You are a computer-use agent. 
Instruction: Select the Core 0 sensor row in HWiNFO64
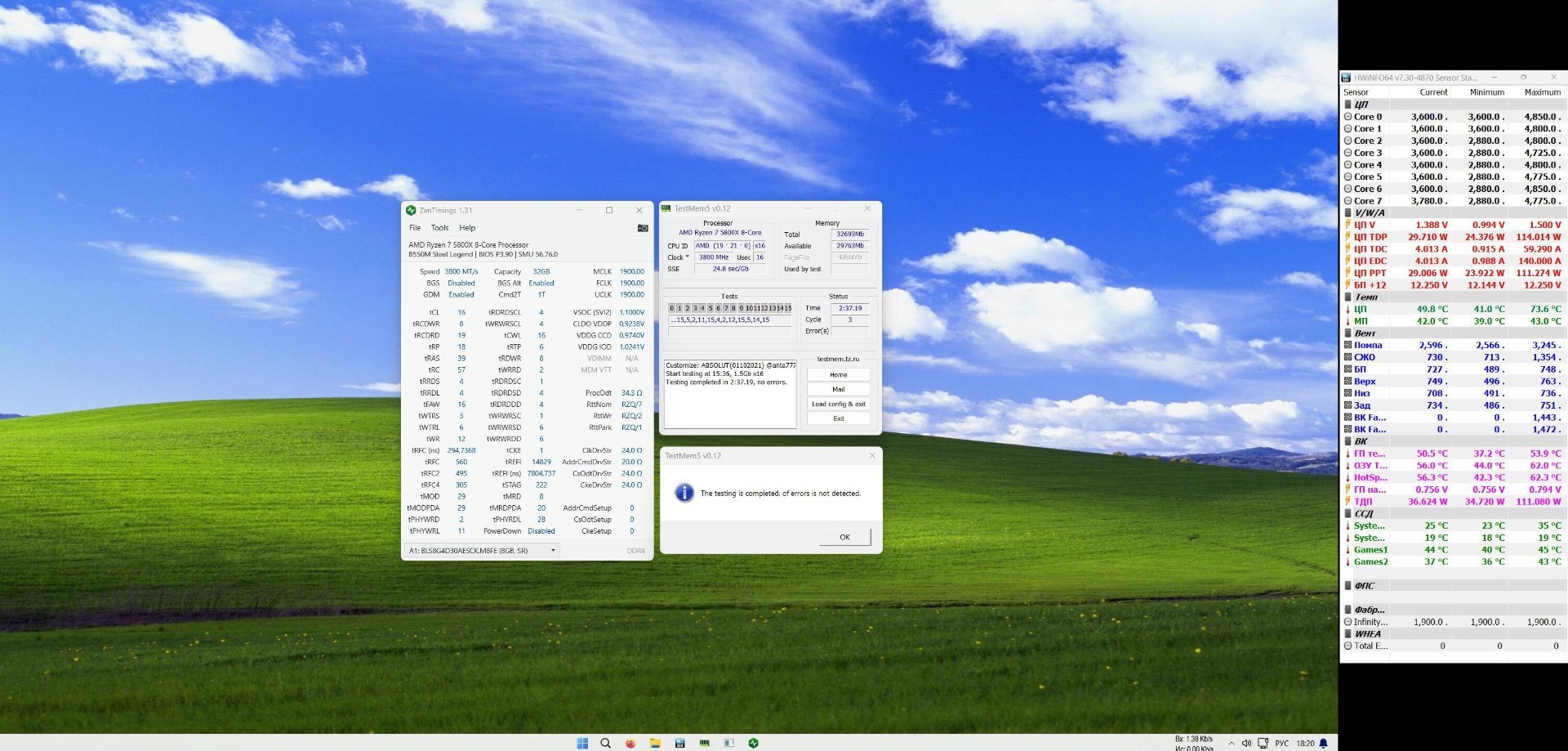click(1368, 117)
